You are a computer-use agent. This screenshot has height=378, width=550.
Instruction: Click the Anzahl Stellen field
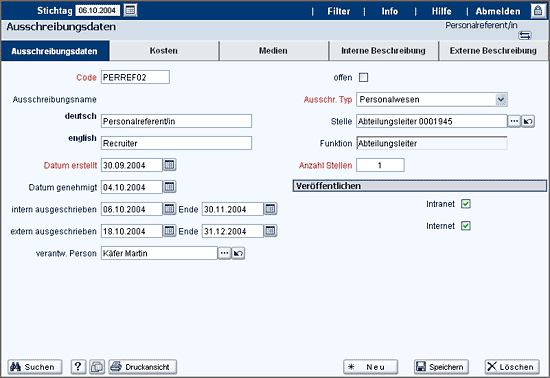point(380,165)
